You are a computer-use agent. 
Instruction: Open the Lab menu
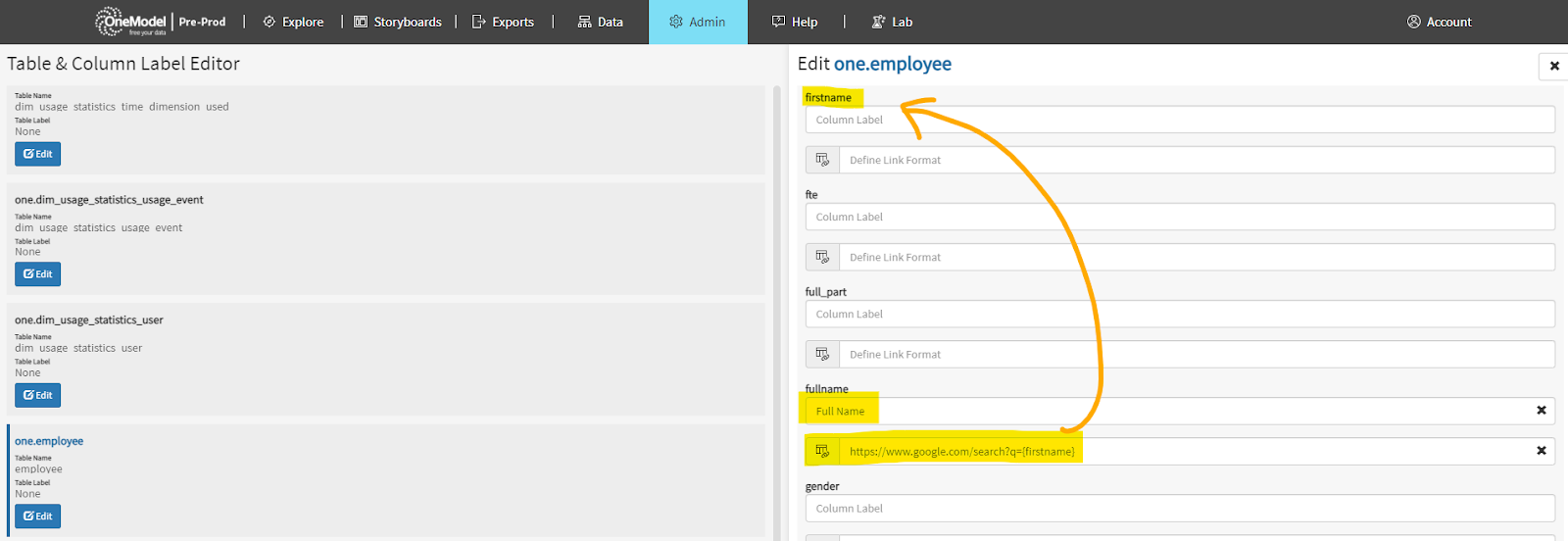[892, 22]
